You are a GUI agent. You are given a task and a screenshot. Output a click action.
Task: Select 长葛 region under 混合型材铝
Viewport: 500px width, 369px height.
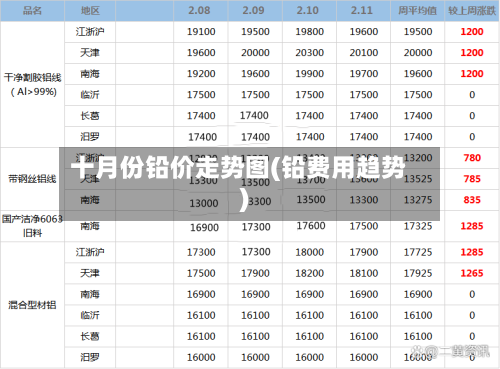click(x=90, y=336)
